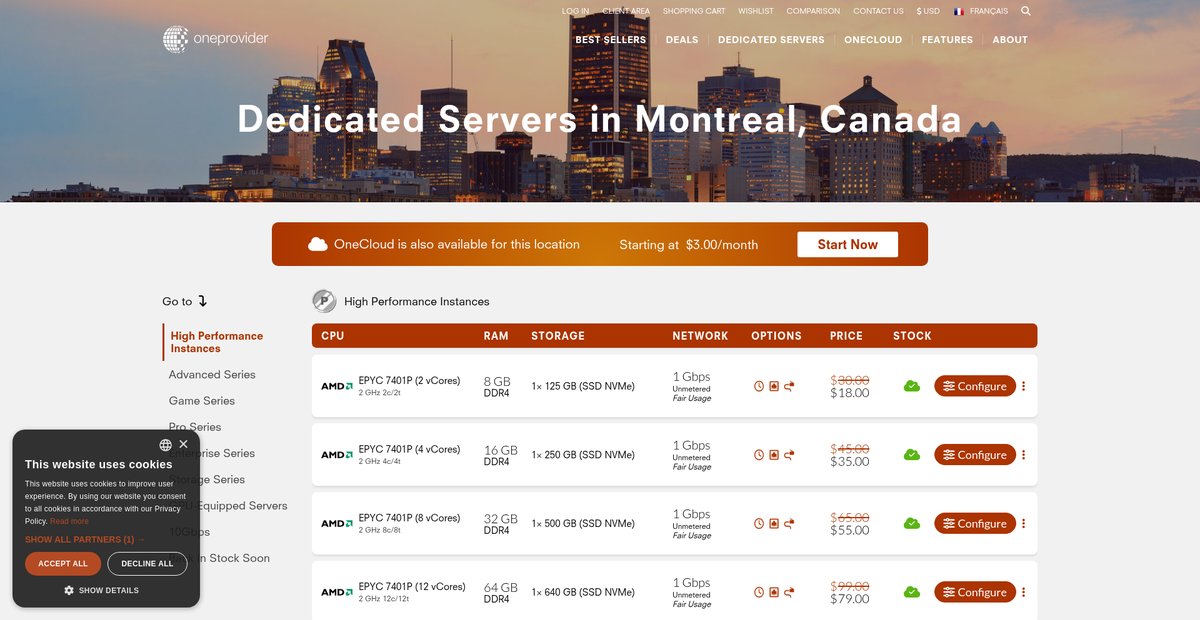The width and height of the screenshot is (1200, 620).
Task: Click green stock cloud in 16 GB row
Action: (x=912, y=455)
